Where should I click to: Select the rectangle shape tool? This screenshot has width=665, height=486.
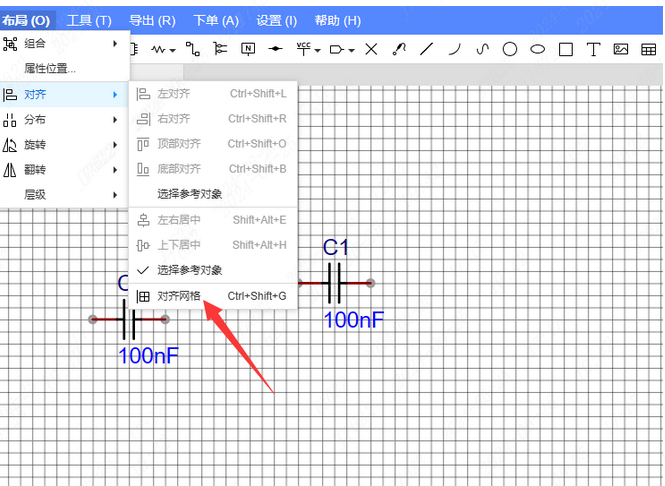coord(565,48)
